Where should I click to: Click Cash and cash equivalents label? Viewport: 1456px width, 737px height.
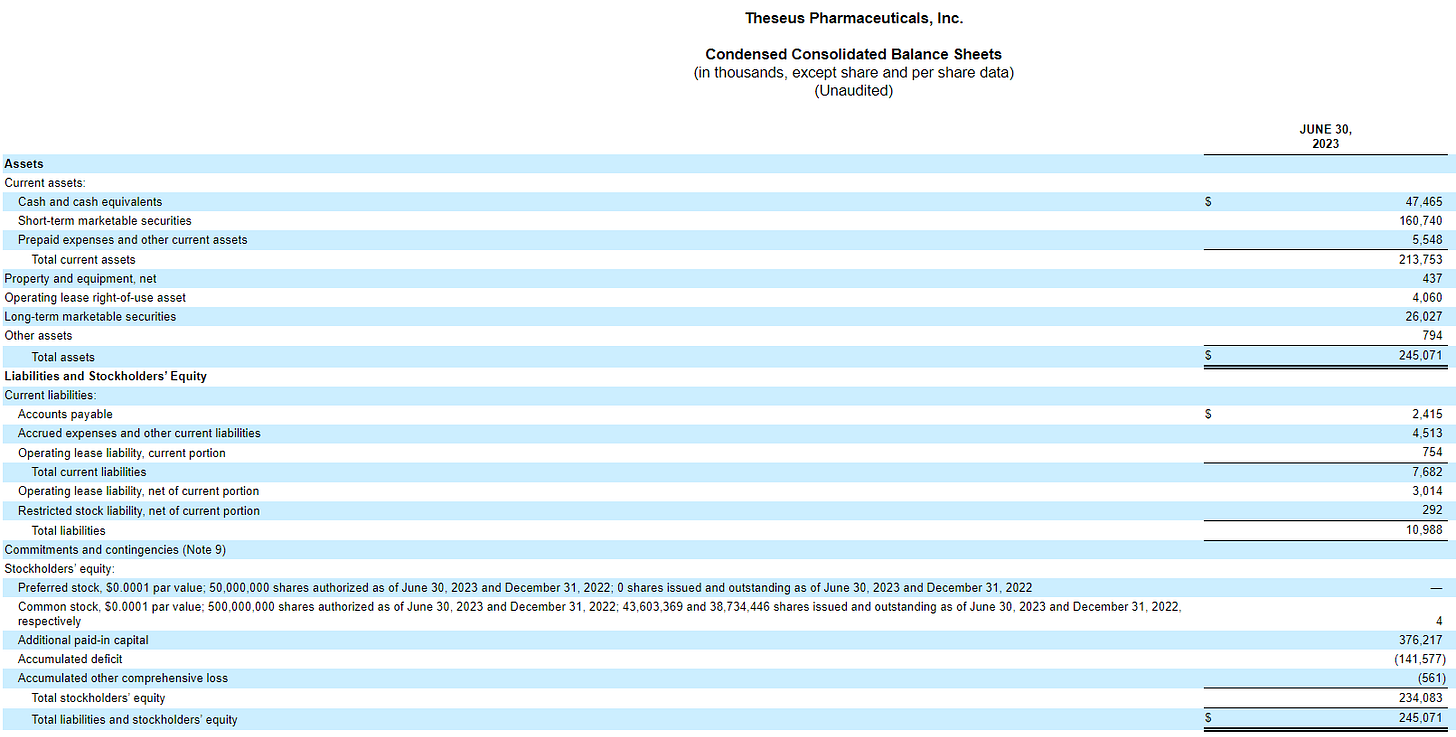coord(90,202)
